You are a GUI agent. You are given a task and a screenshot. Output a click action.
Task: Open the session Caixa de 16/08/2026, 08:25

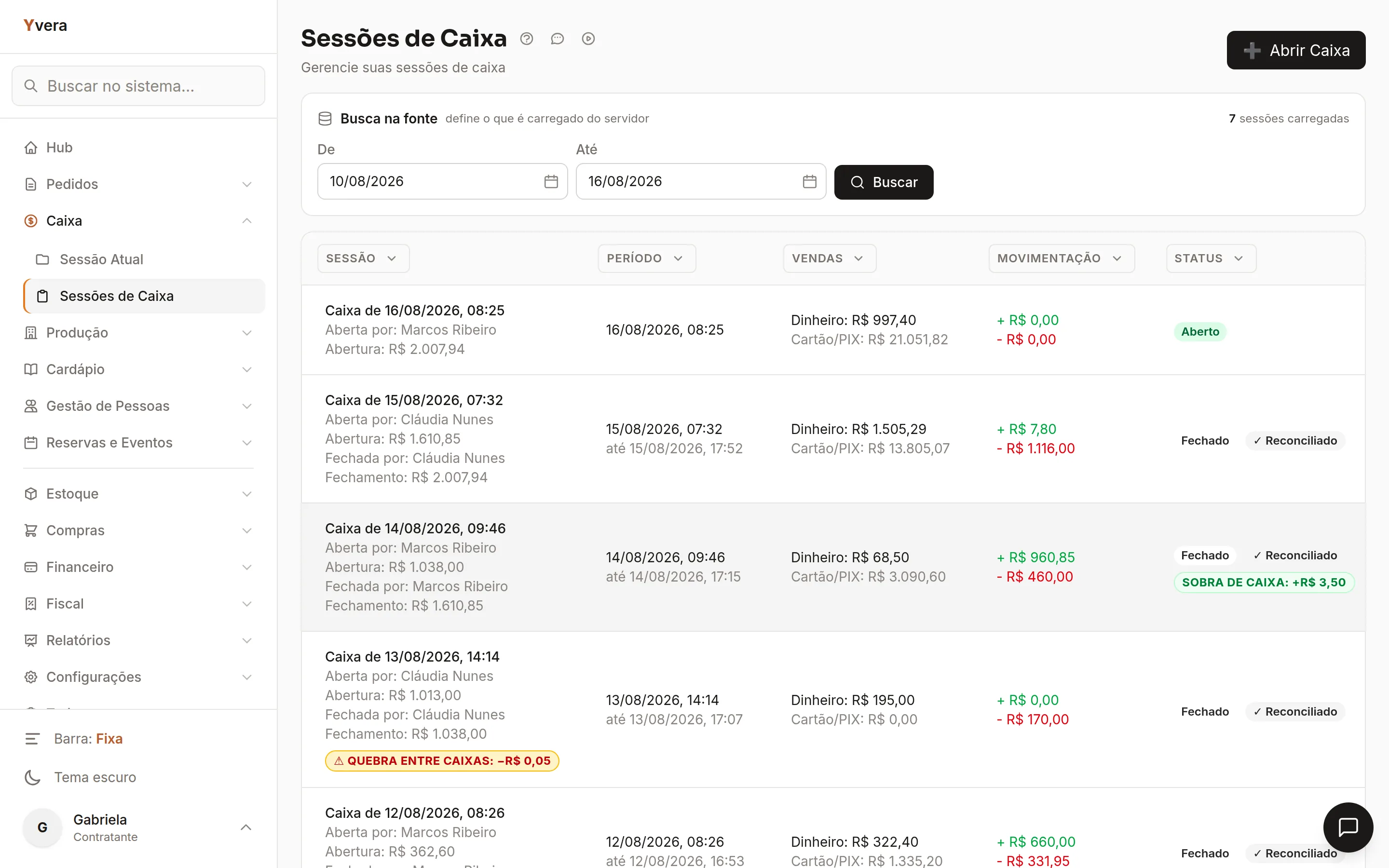pos(414,311)
